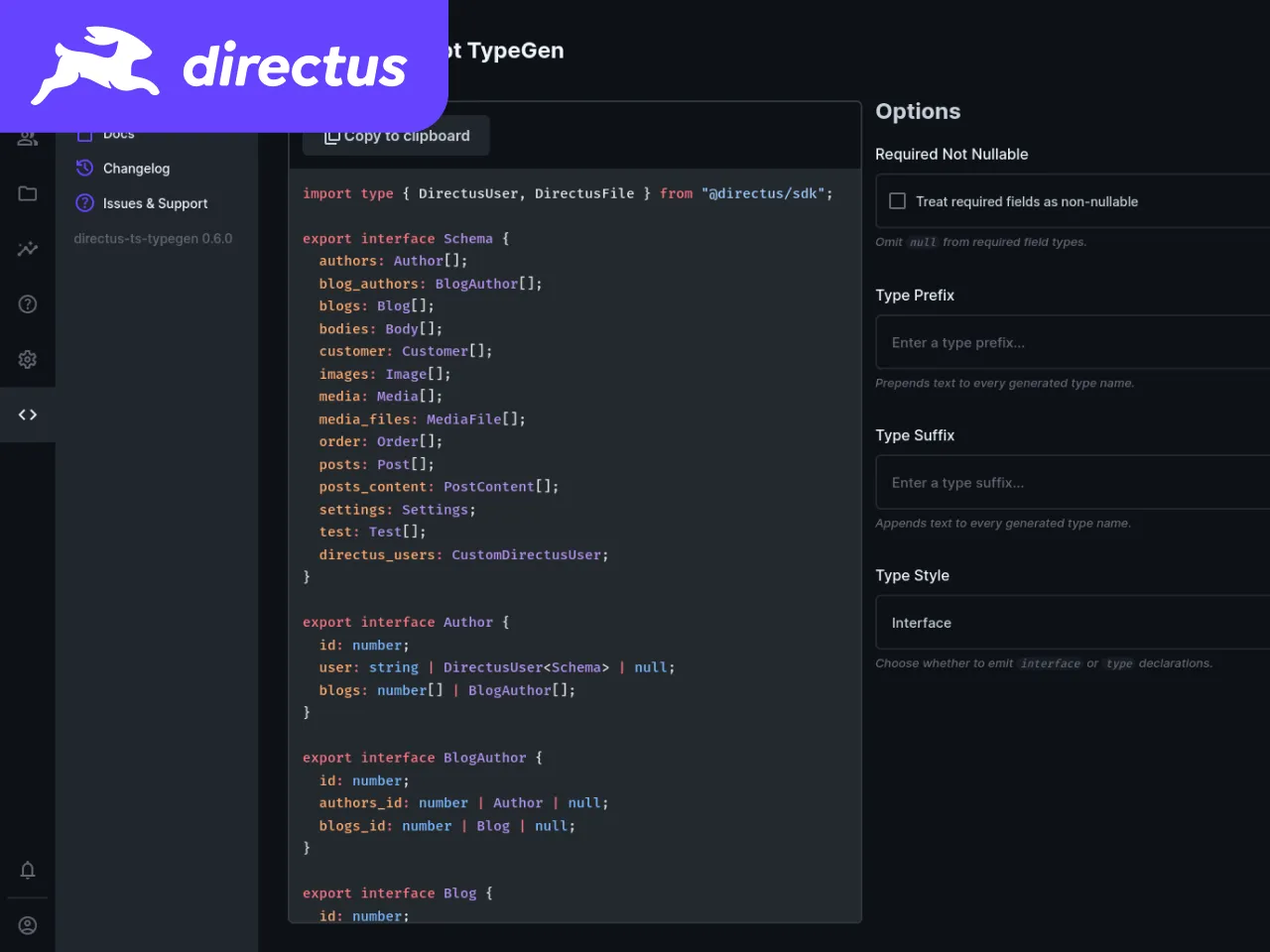1270x952 pixels.
Task: Enable Treat required fields as non-nullable
Action: click(x=897, y=200)
